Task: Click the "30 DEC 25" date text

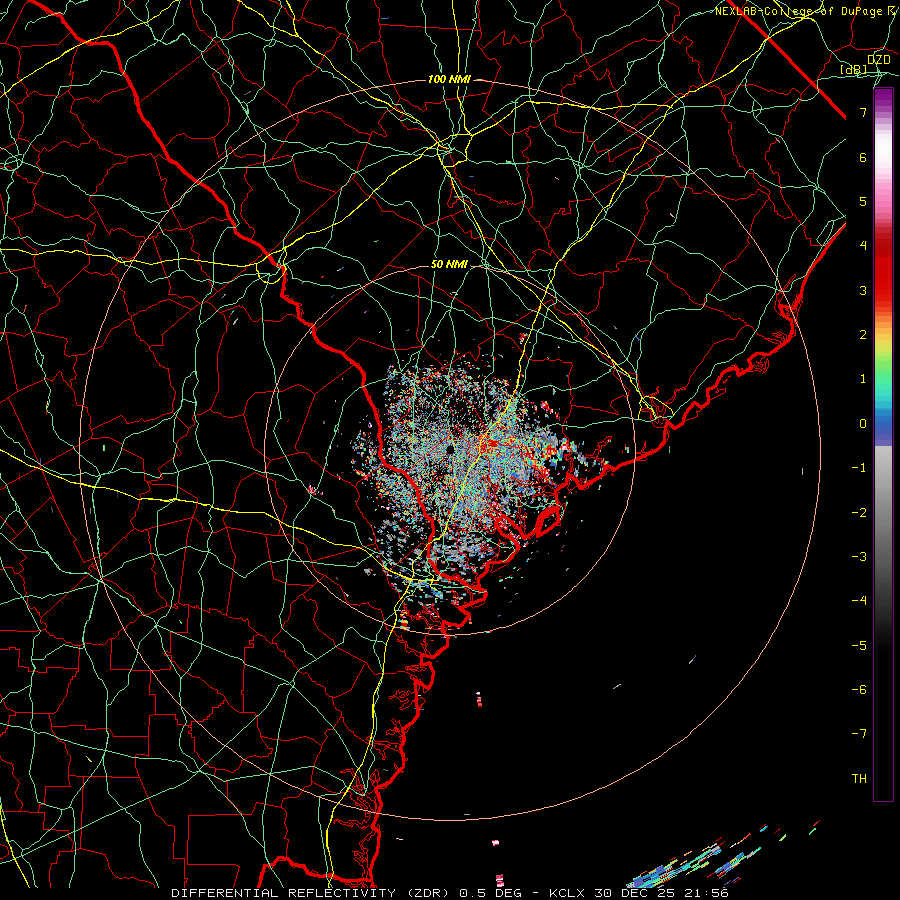Action: point(634,893)
